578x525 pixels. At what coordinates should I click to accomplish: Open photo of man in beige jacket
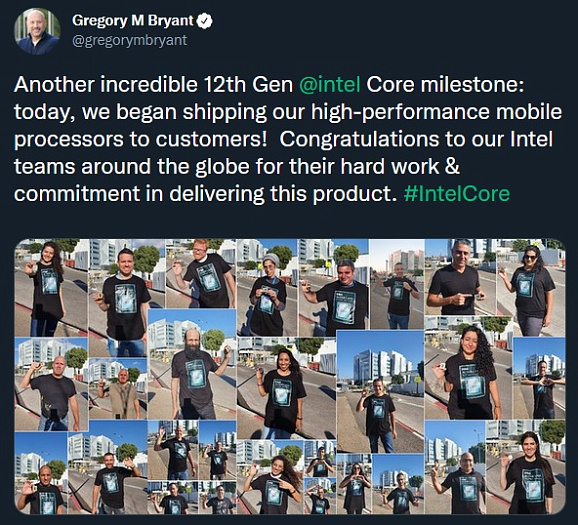point(118,388)
